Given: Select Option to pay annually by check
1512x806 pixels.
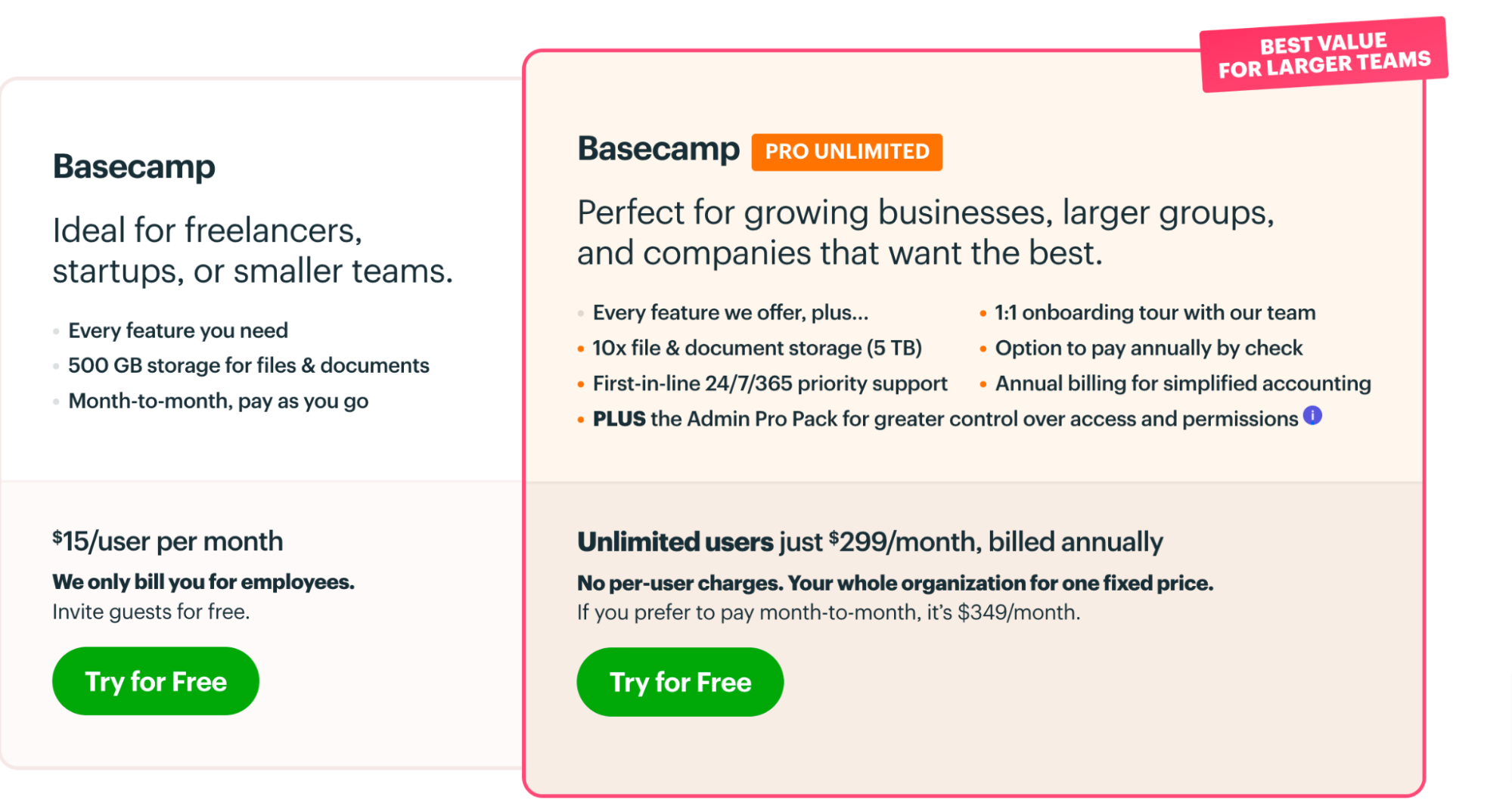Looking at the screenshot, I should tap(1148, 348).
